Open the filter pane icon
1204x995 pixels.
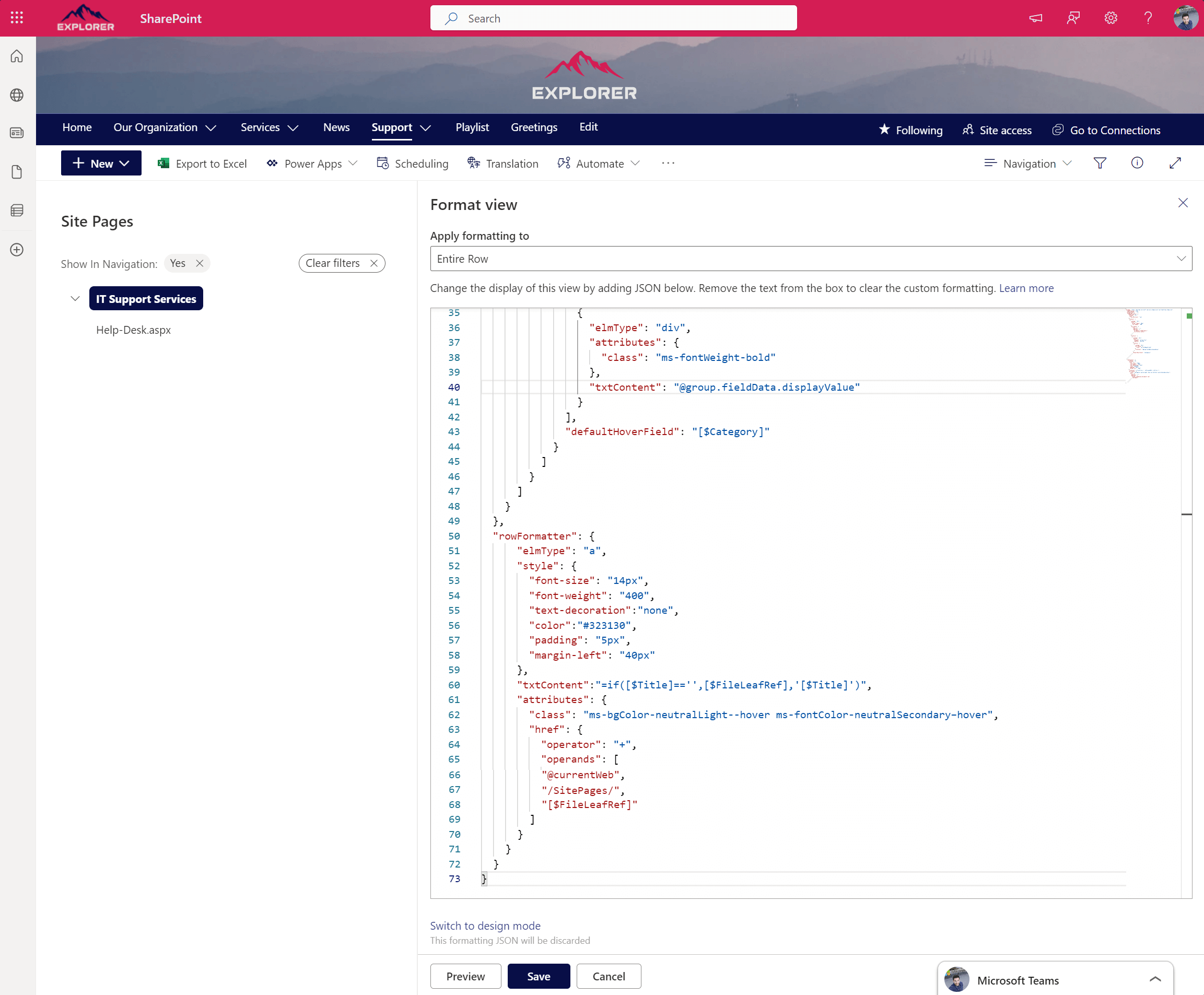coord(1100,163)
